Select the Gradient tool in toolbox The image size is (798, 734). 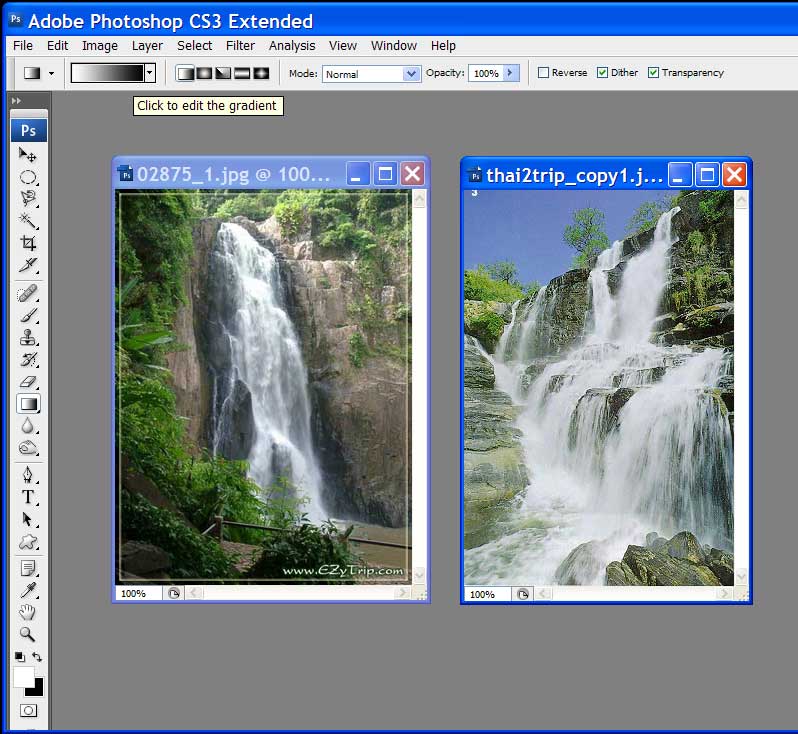(28, 404)
